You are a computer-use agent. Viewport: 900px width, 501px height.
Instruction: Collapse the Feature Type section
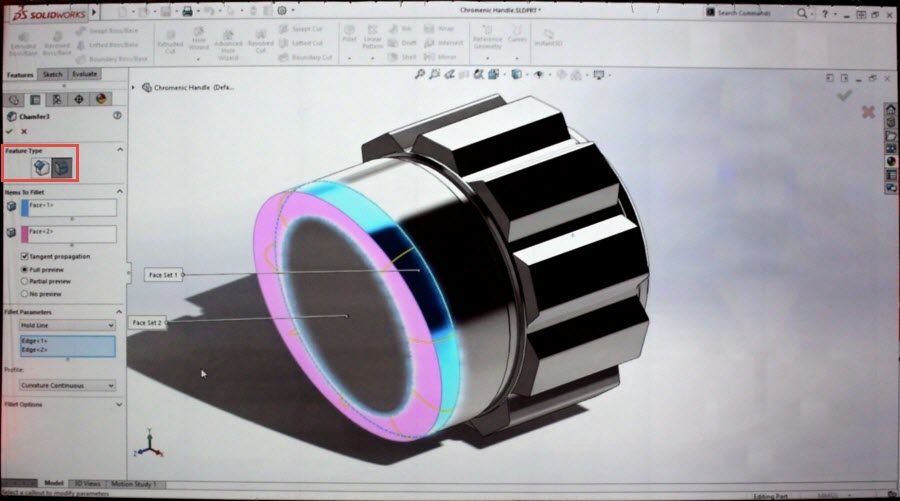[120, 150]
